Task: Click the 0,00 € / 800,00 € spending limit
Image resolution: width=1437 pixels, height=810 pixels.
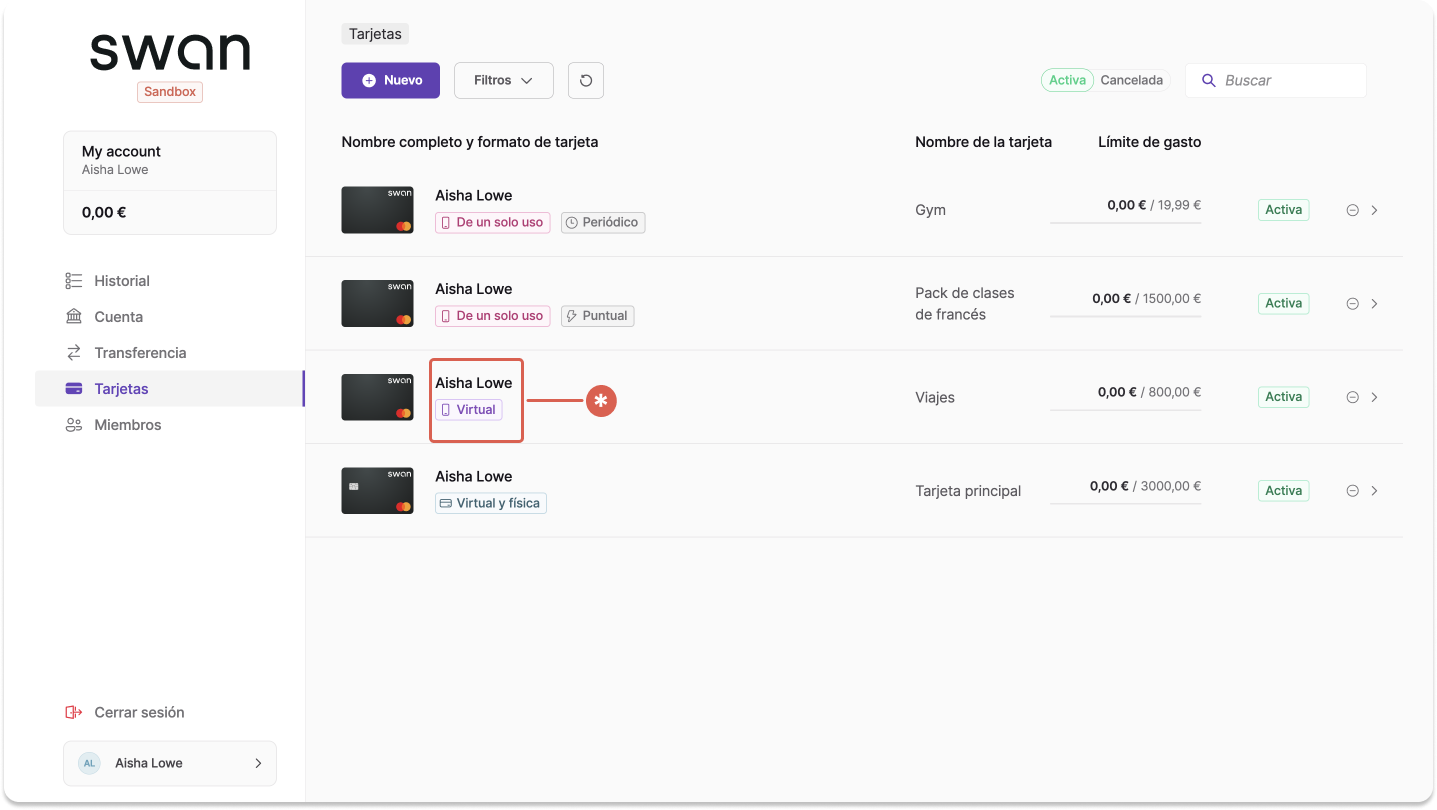Action: (1149, 392)
